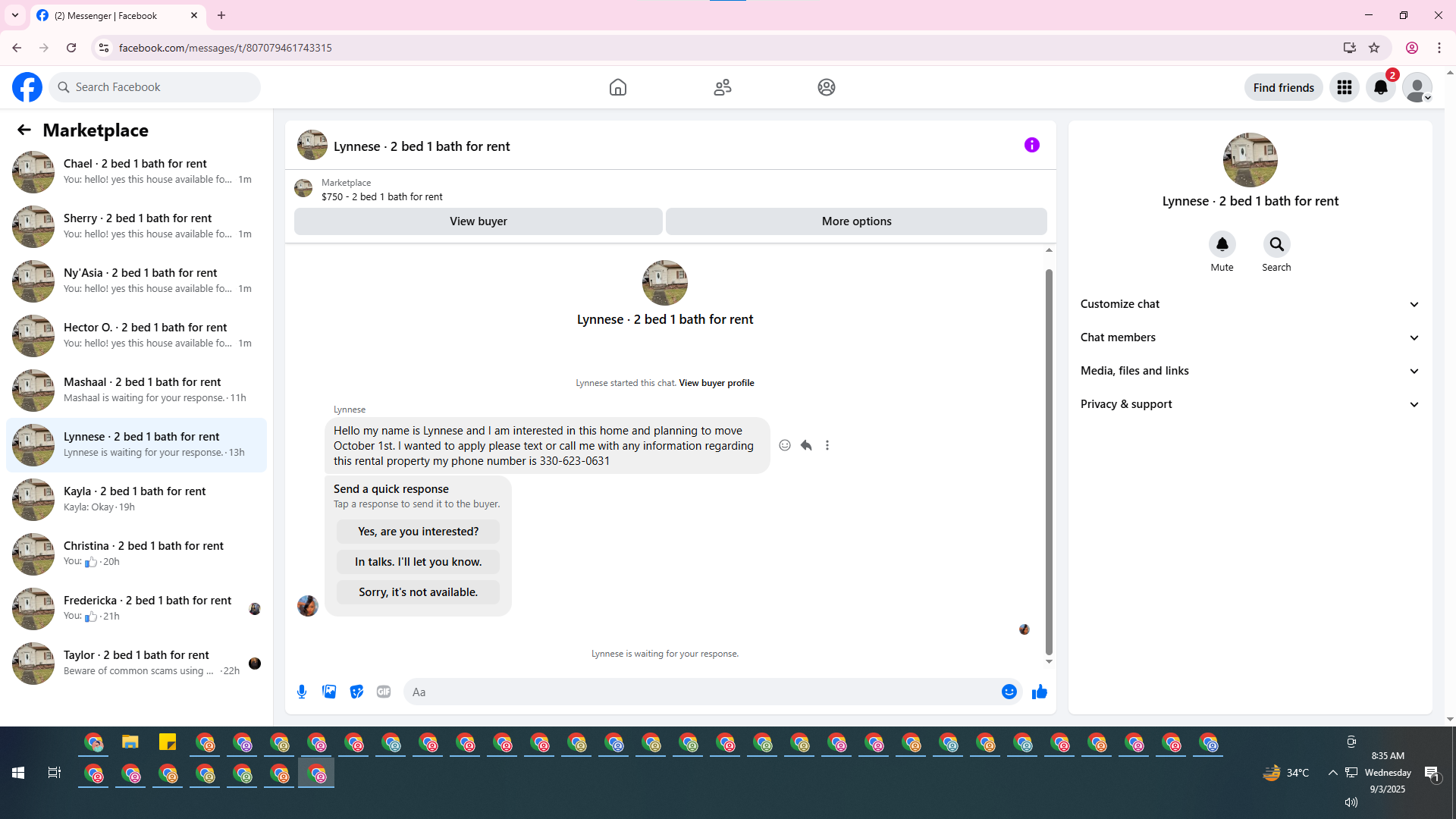Open Fredericka's rental conversation
Image resolution: width=1456 pixels, height=819 pixels.
136,609
